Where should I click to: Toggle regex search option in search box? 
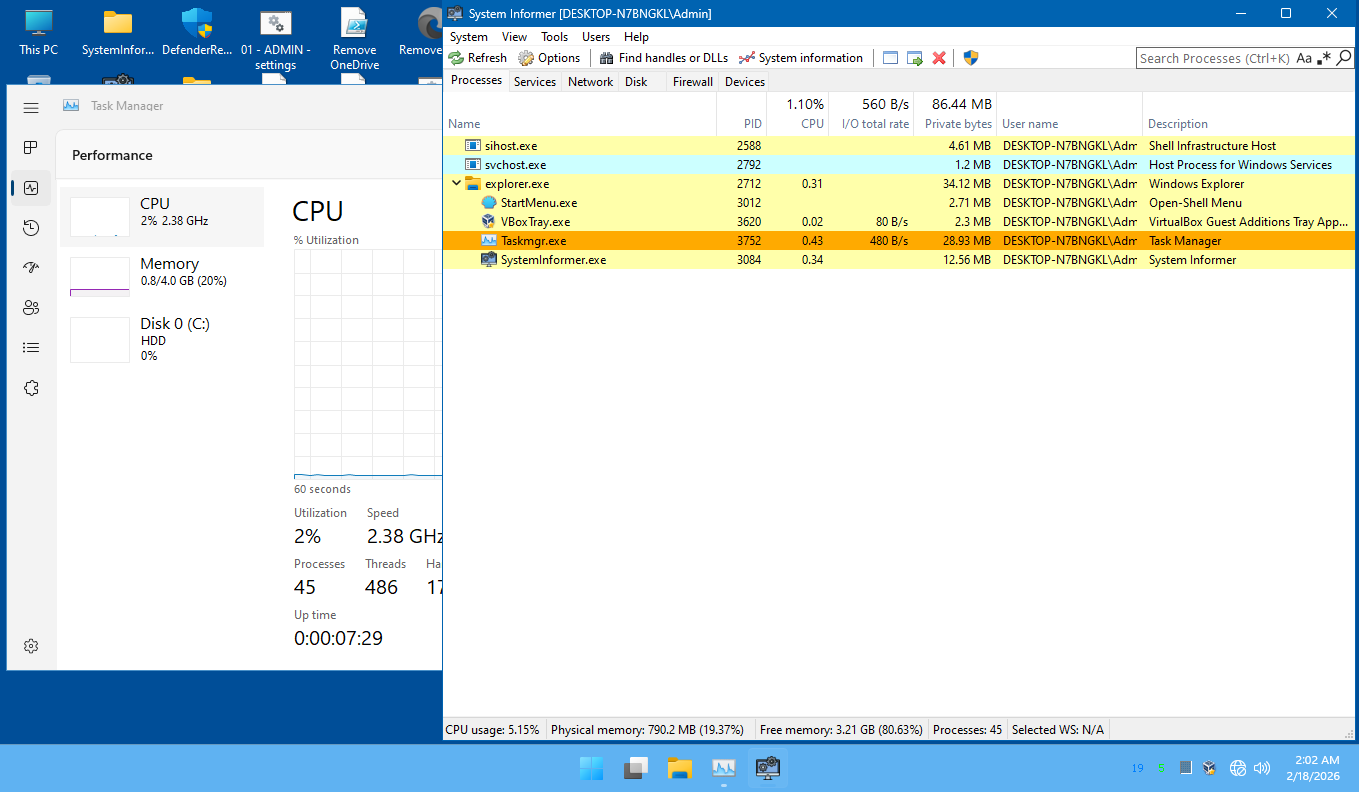click(1325, 58)
